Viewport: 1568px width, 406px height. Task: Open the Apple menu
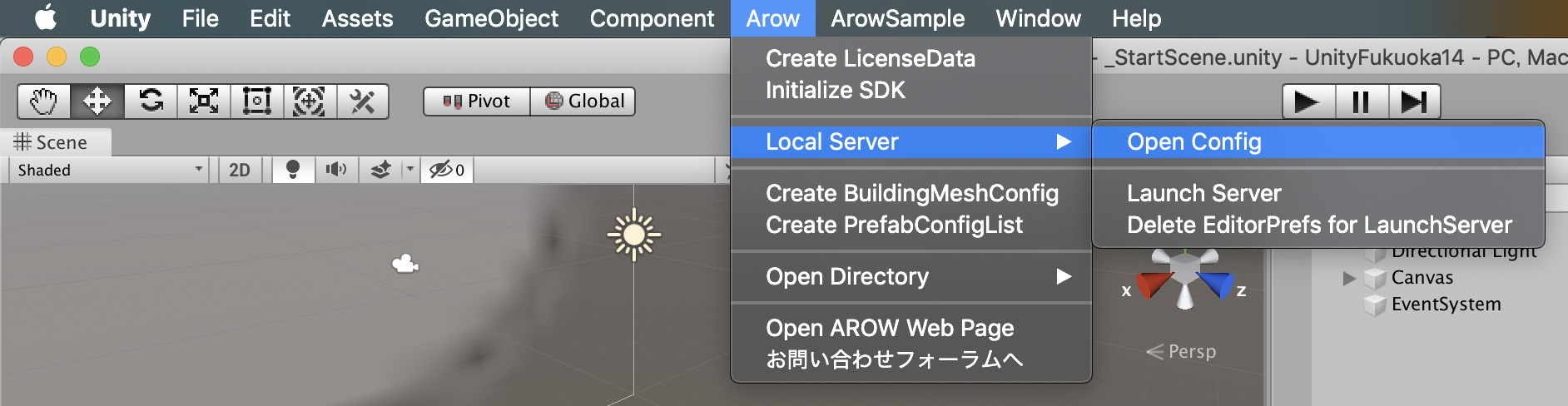[x=46, y=17]
